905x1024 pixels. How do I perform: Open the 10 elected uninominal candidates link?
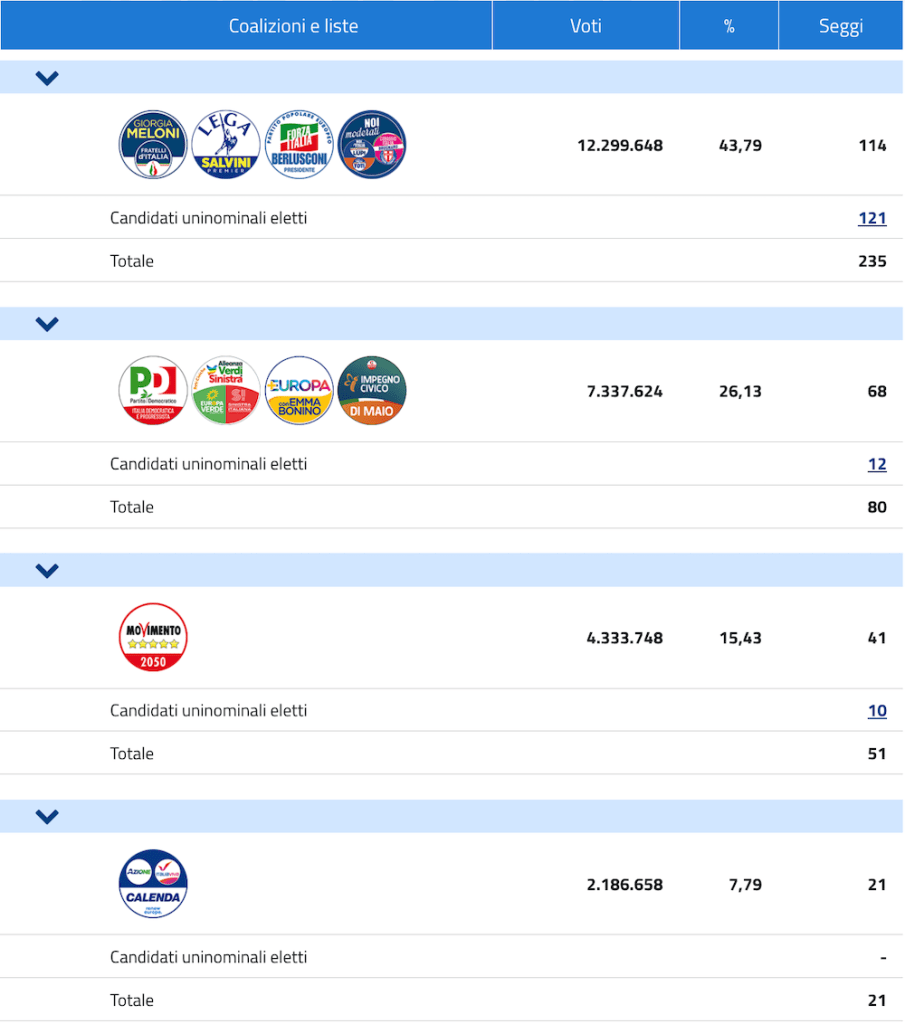(x=876, y=711)
